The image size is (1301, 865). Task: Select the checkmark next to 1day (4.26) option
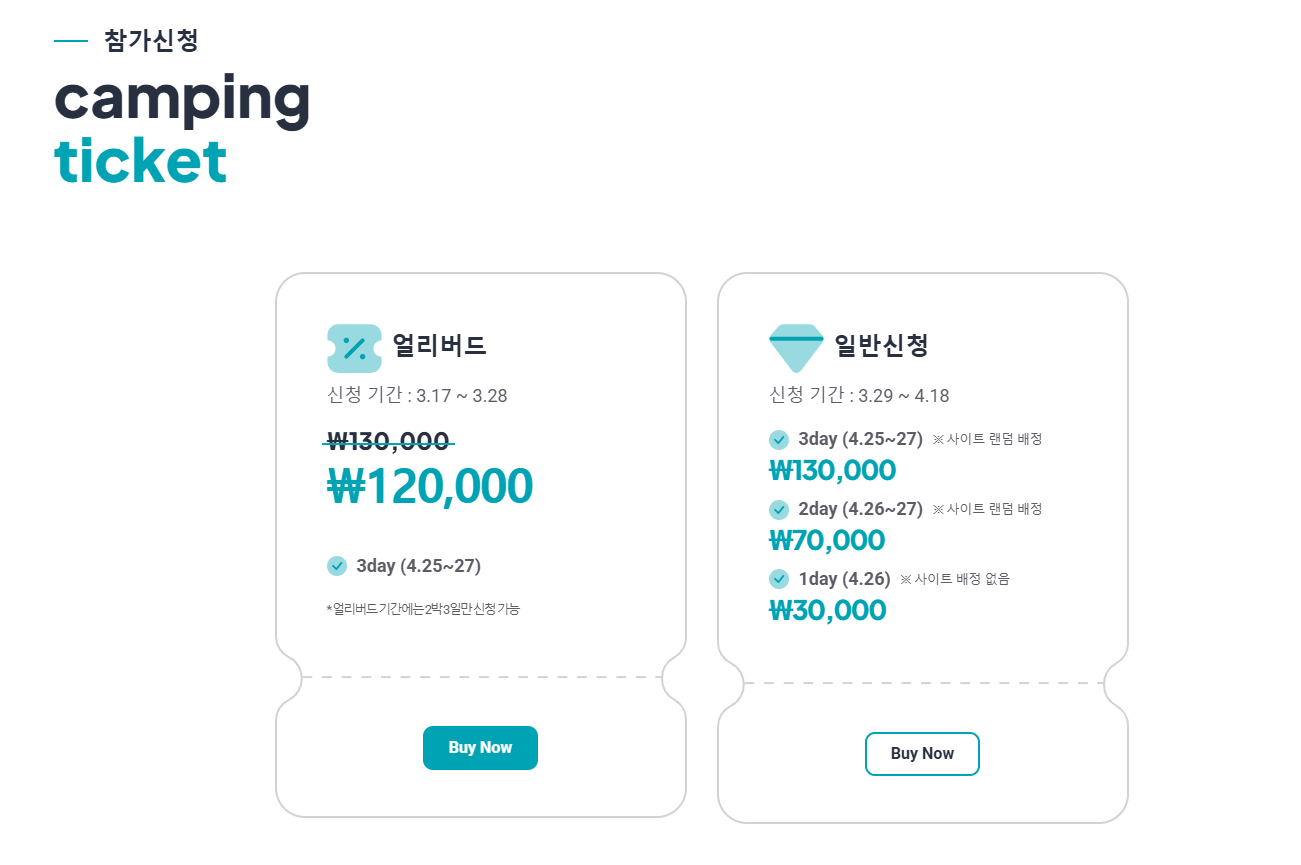click(779, 579)
